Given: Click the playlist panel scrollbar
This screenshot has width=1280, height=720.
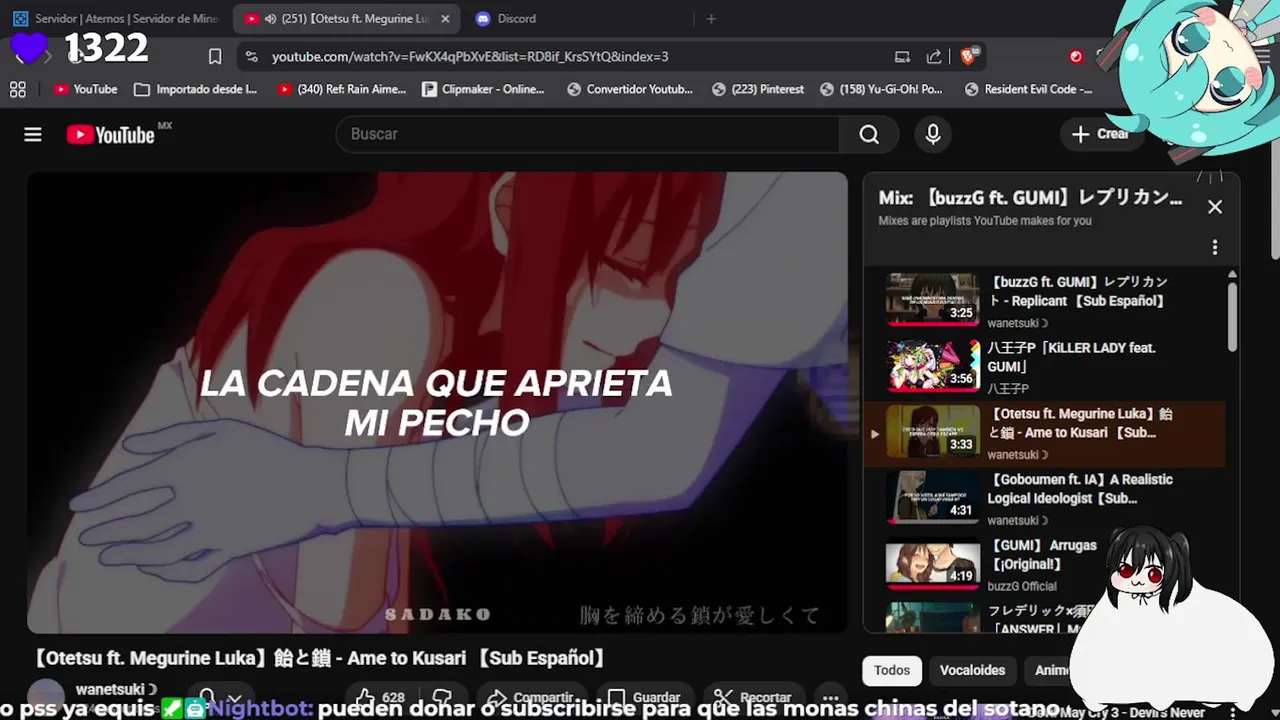Looking at the screenshot, I should click(1232, 317).
